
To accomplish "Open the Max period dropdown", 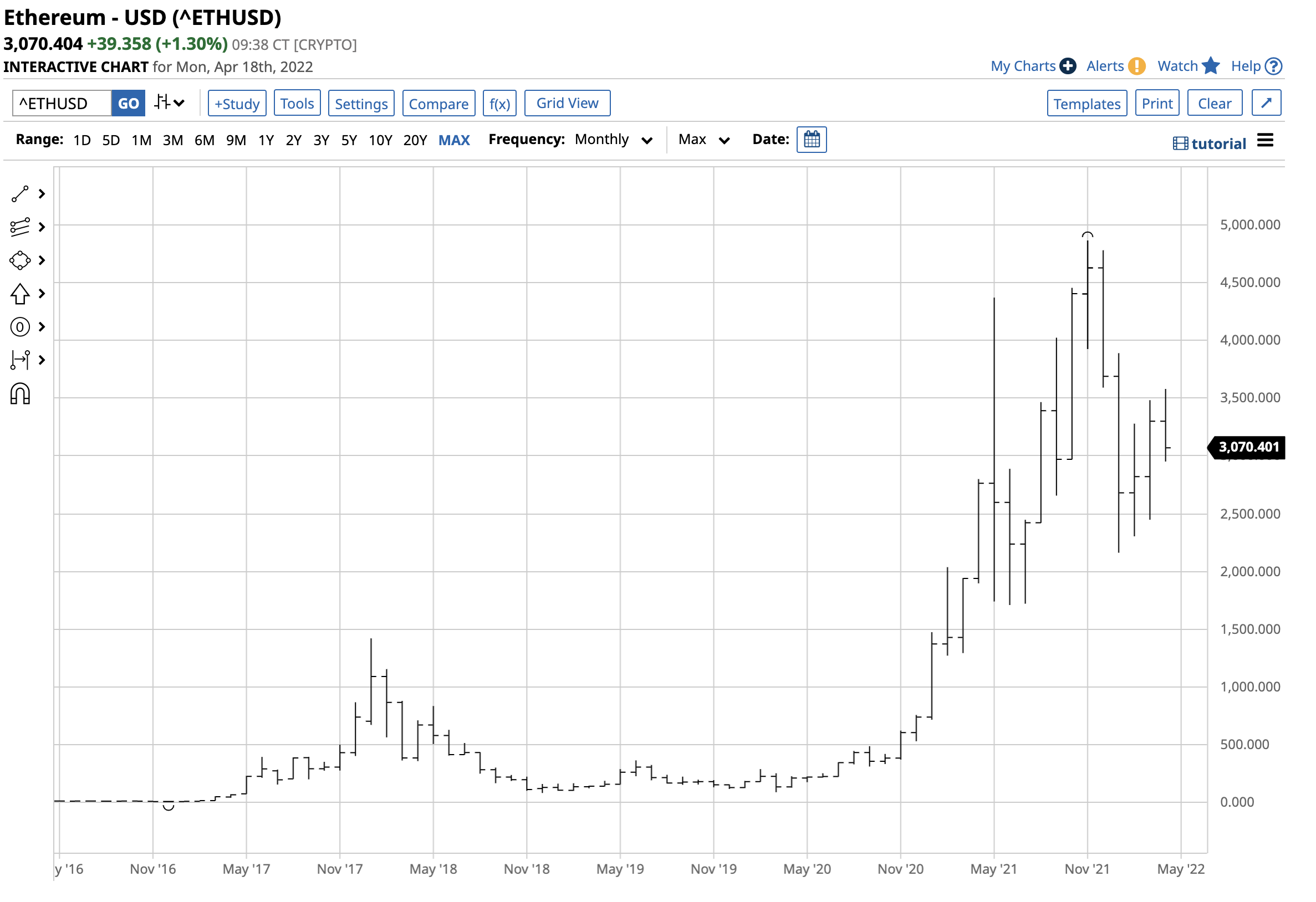I will [704, 140].
